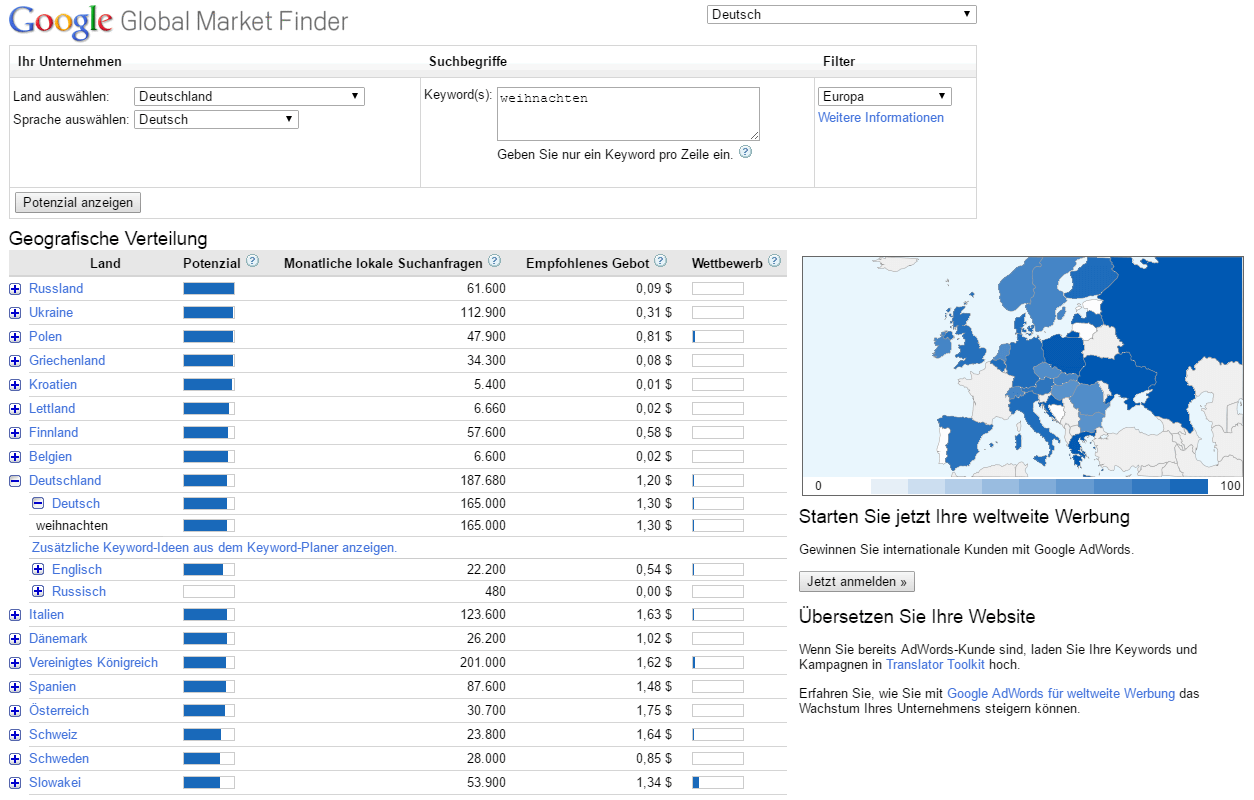Click the help icon next to Potenzial header
1254x800 pixels.
click(252, 261)
